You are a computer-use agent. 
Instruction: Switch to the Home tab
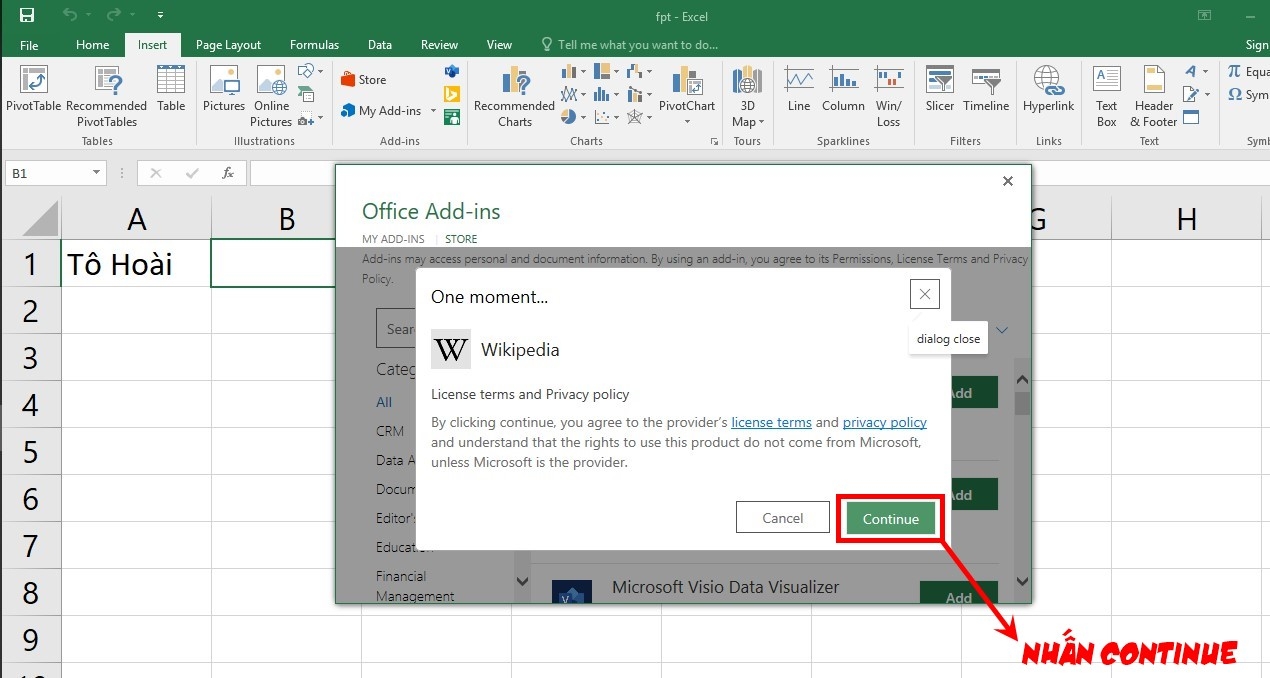(x=92, y=45)
